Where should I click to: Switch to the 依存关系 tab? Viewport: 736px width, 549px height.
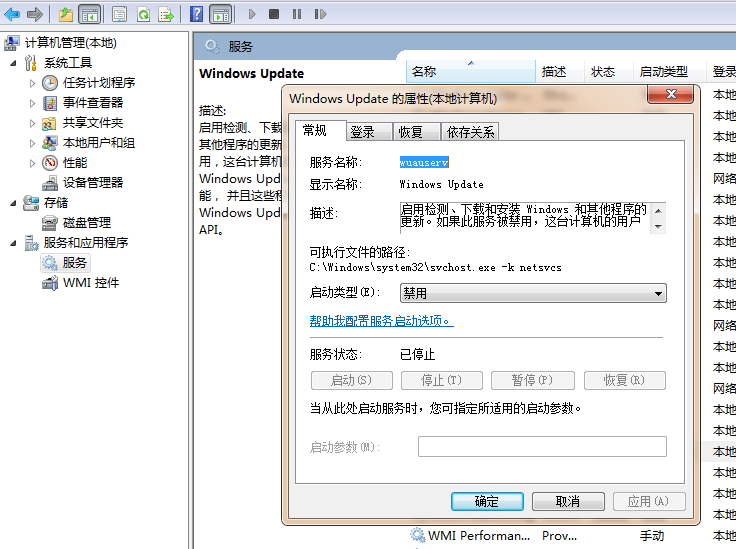(470, 132)
